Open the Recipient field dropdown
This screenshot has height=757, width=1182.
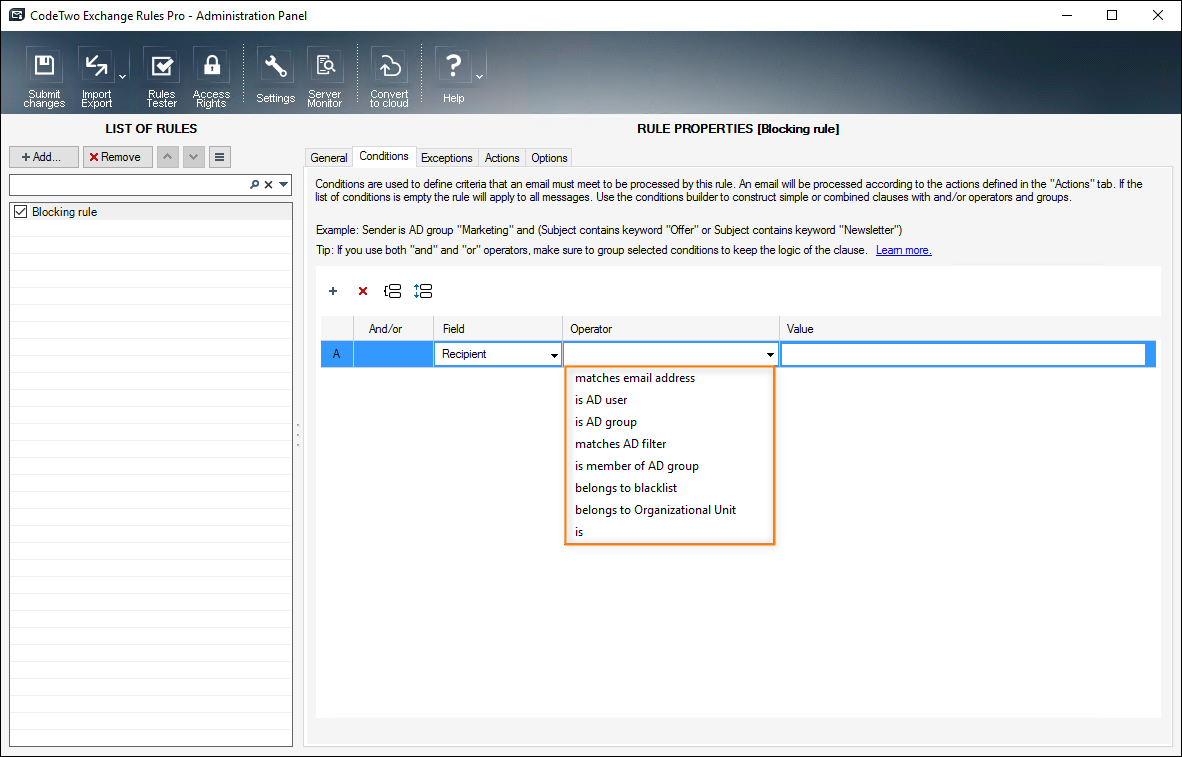click(554, 355)
